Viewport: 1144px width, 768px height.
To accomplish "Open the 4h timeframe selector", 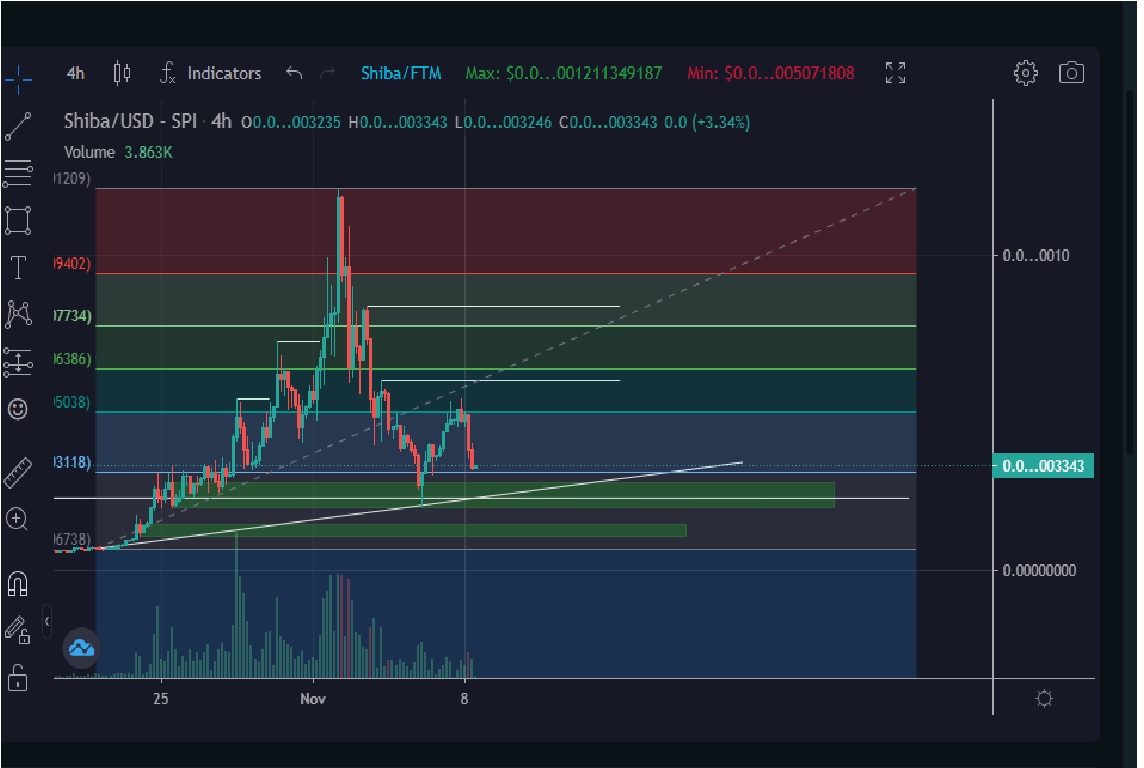I will (x=75, y=73).
